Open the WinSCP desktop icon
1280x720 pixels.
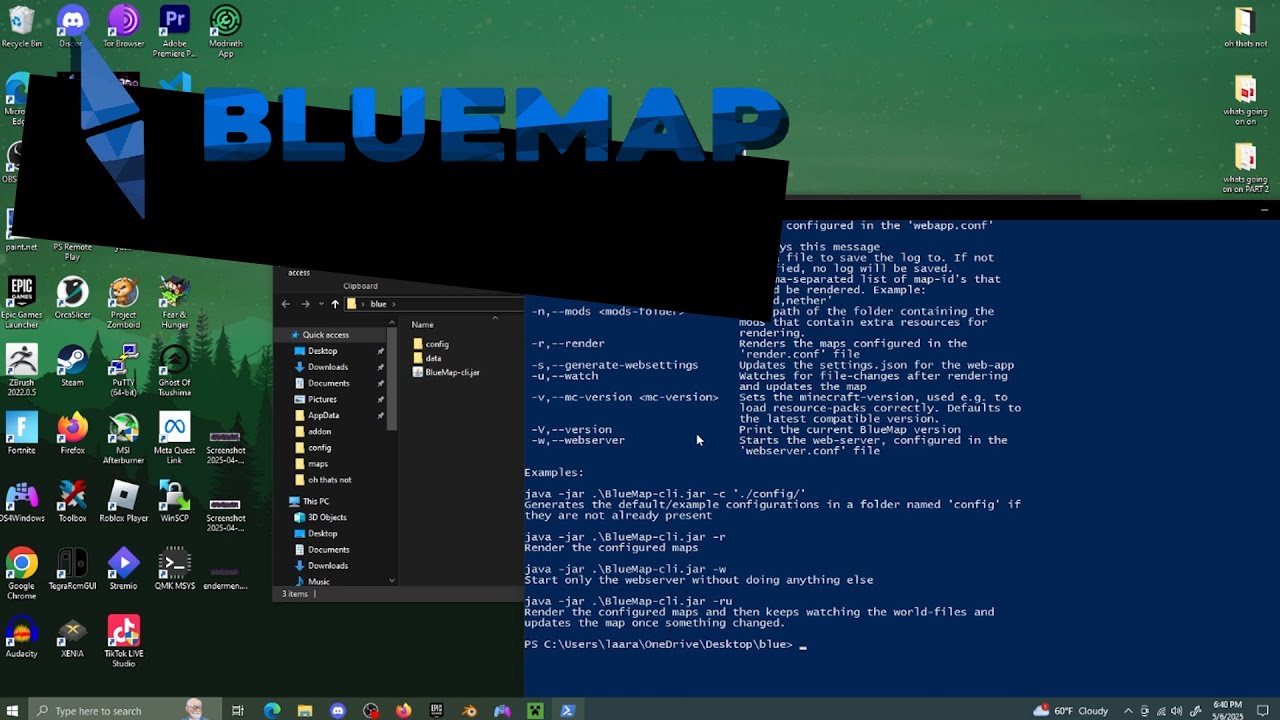click(x=175, y=501)
